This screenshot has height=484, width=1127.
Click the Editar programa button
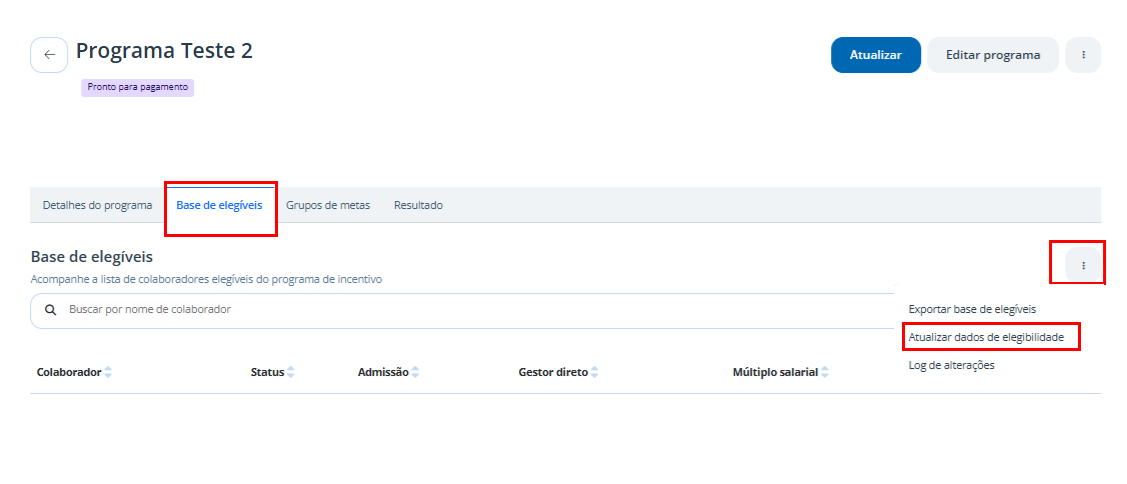(993, 55)
